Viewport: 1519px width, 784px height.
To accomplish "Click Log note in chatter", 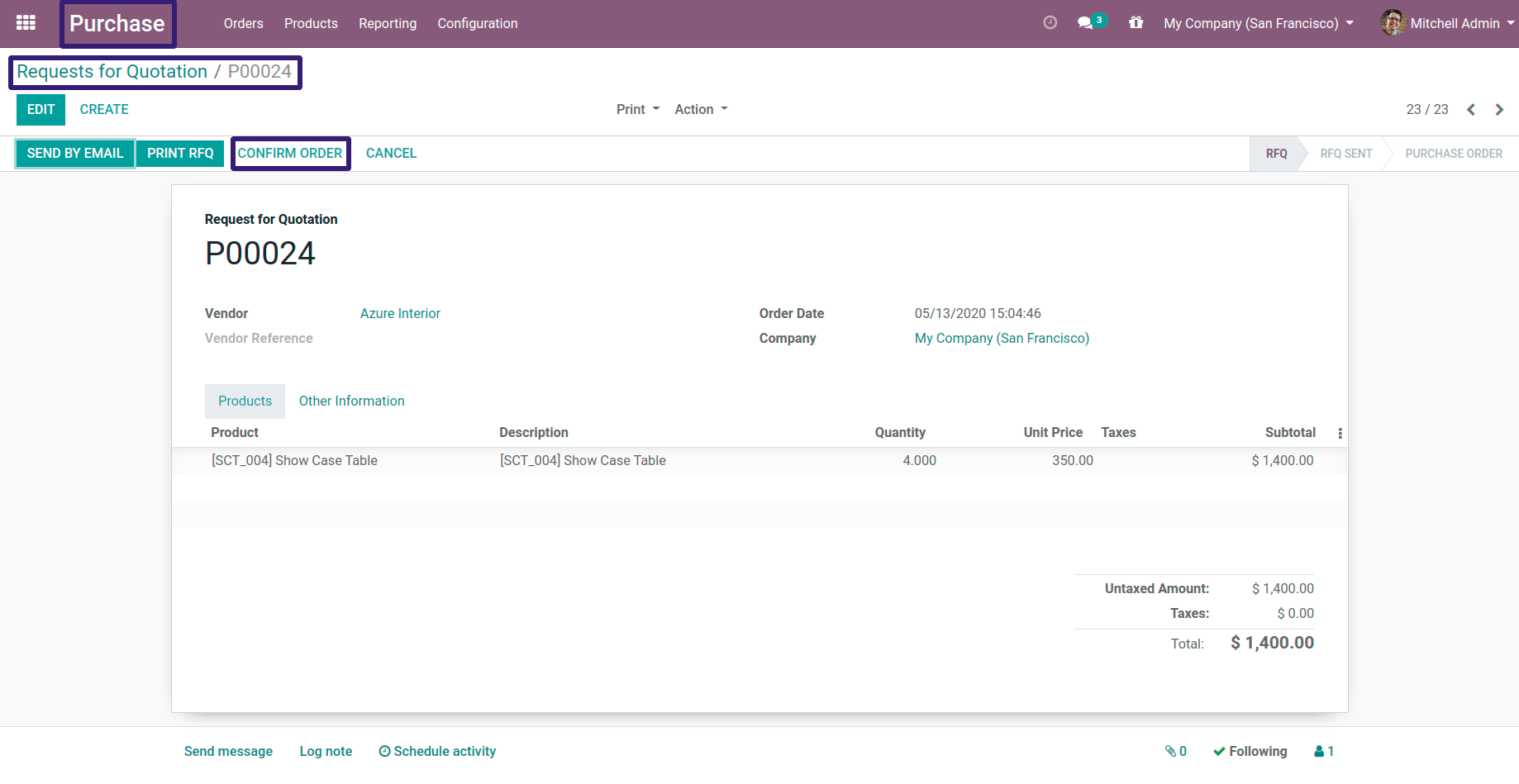I will [326, 751].
